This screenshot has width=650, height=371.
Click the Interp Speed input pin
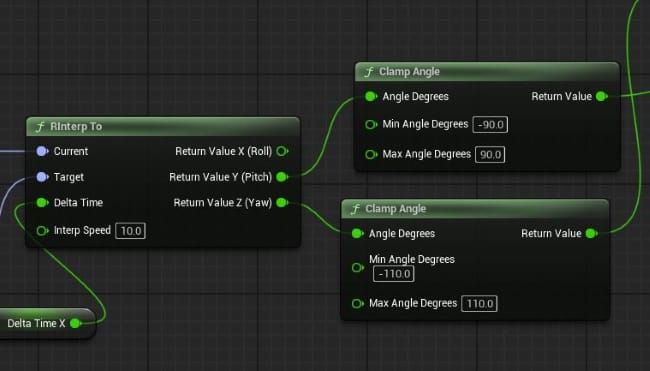coord(42,230)
